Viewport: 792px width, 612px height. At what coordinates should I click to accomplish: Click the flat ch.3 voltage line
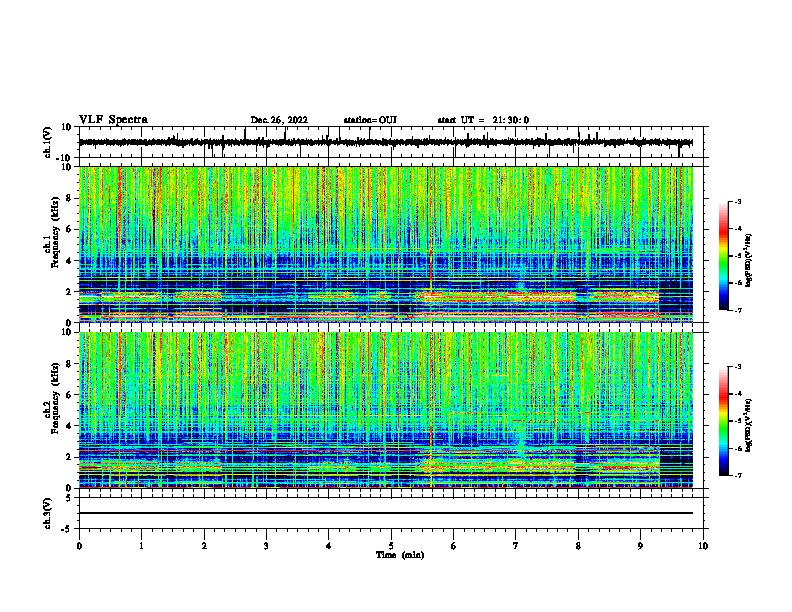(x=386, y=513)
